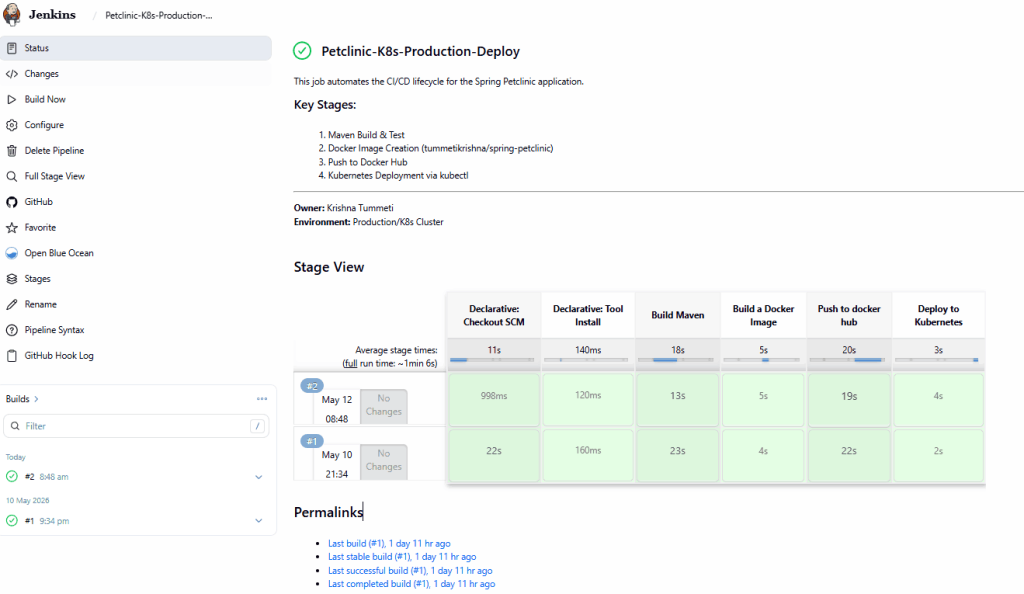The height and width of the screenshot is (594, 1024).
Task: Open Blue Ocean from sidebar
Action: tap(136, 253)
